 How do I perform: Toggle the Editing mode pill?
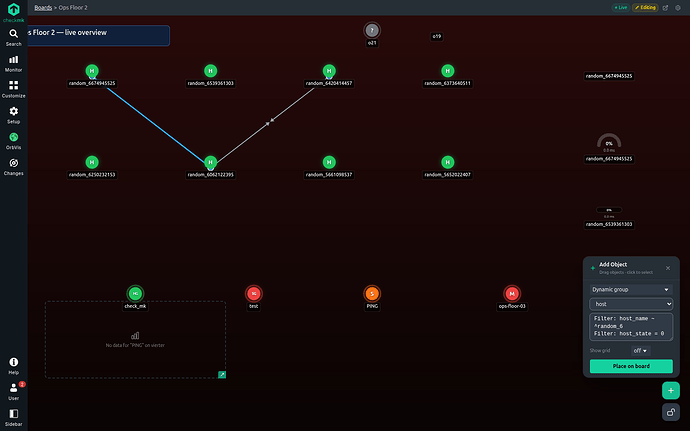point(645,7)
